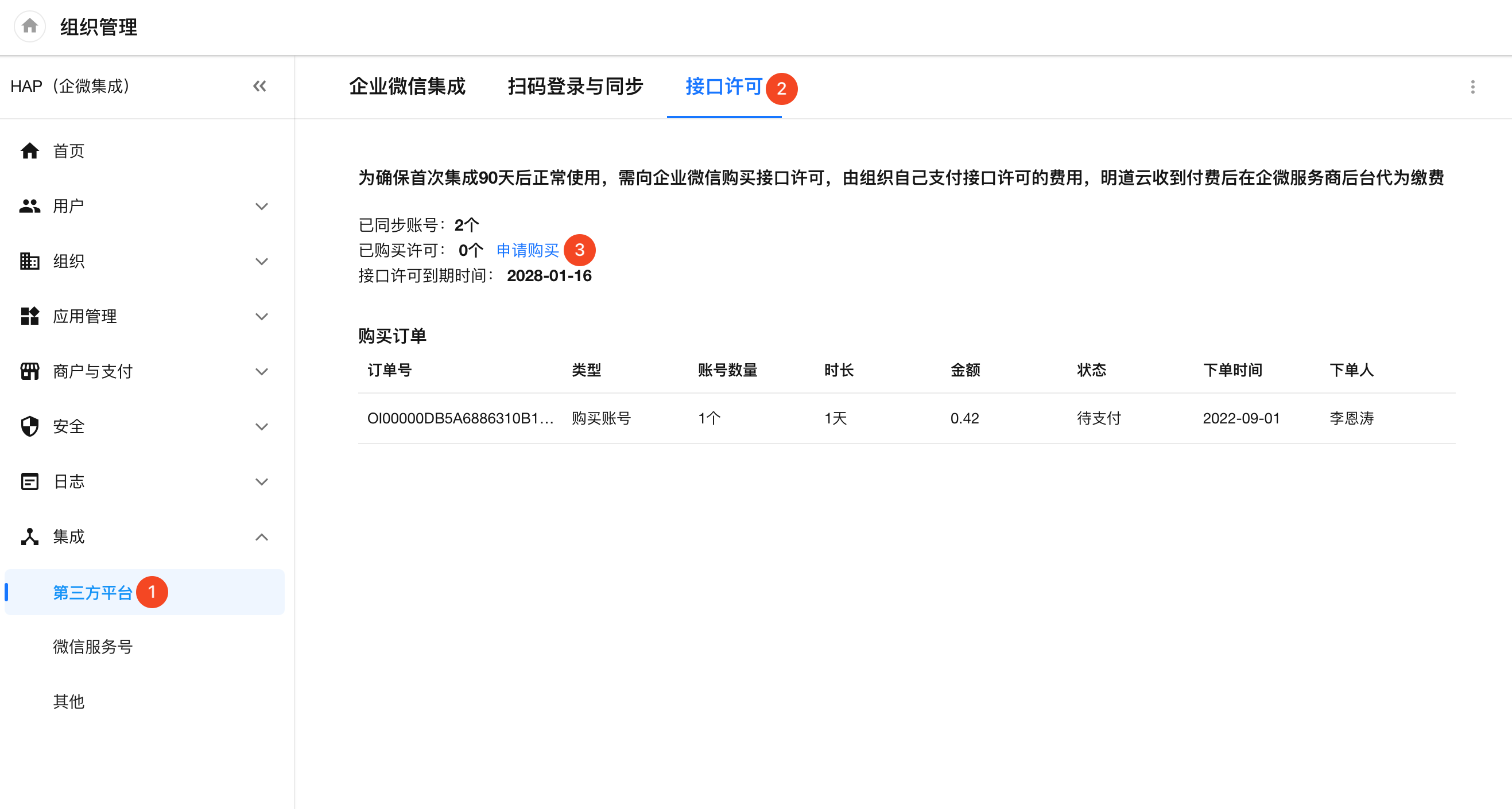Click the 商户与支付 storefront icon
Viewport: 1512px width, 809px height.
(29, 371)
